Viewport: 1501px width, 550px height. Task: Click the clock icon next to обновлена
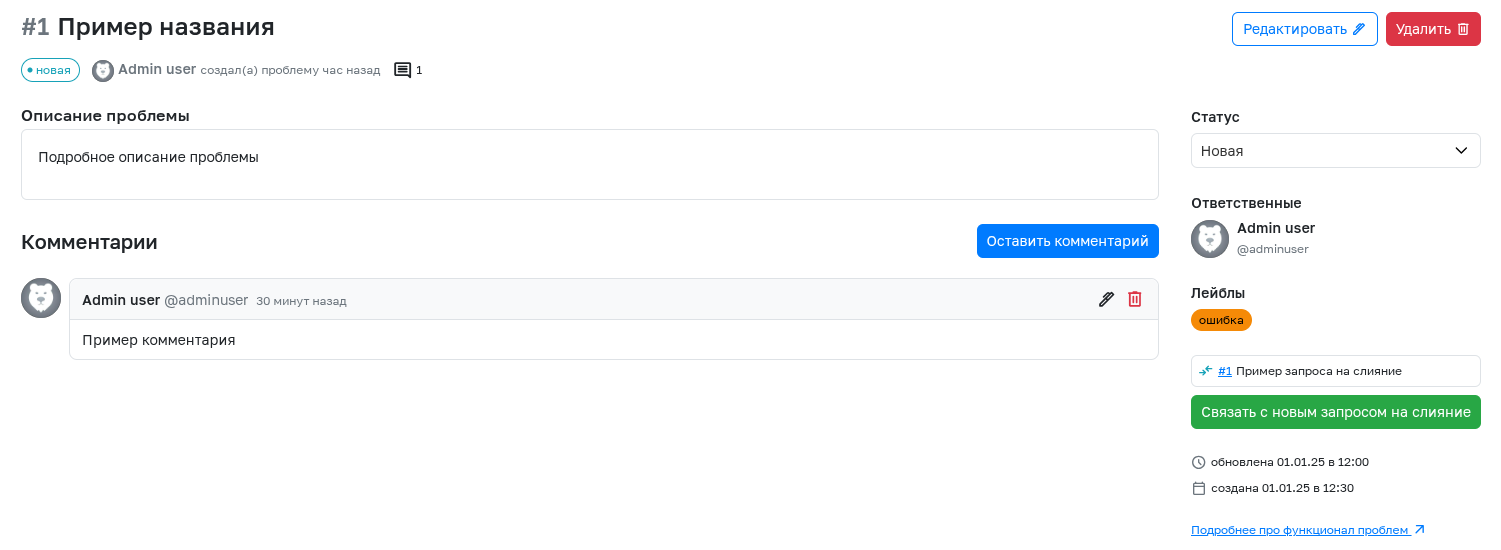pos(1199,462)
